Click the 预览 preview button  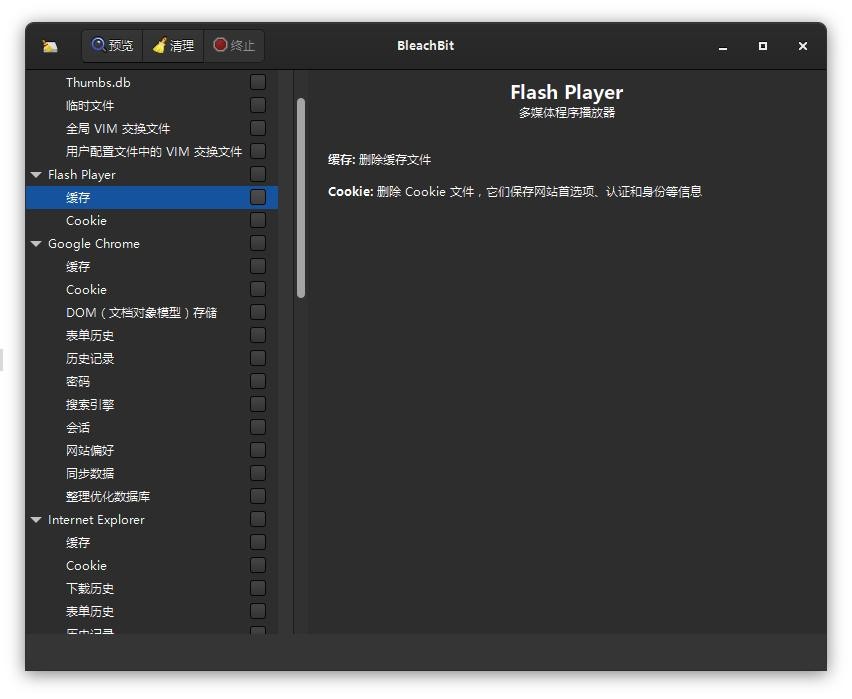(112, 46)
